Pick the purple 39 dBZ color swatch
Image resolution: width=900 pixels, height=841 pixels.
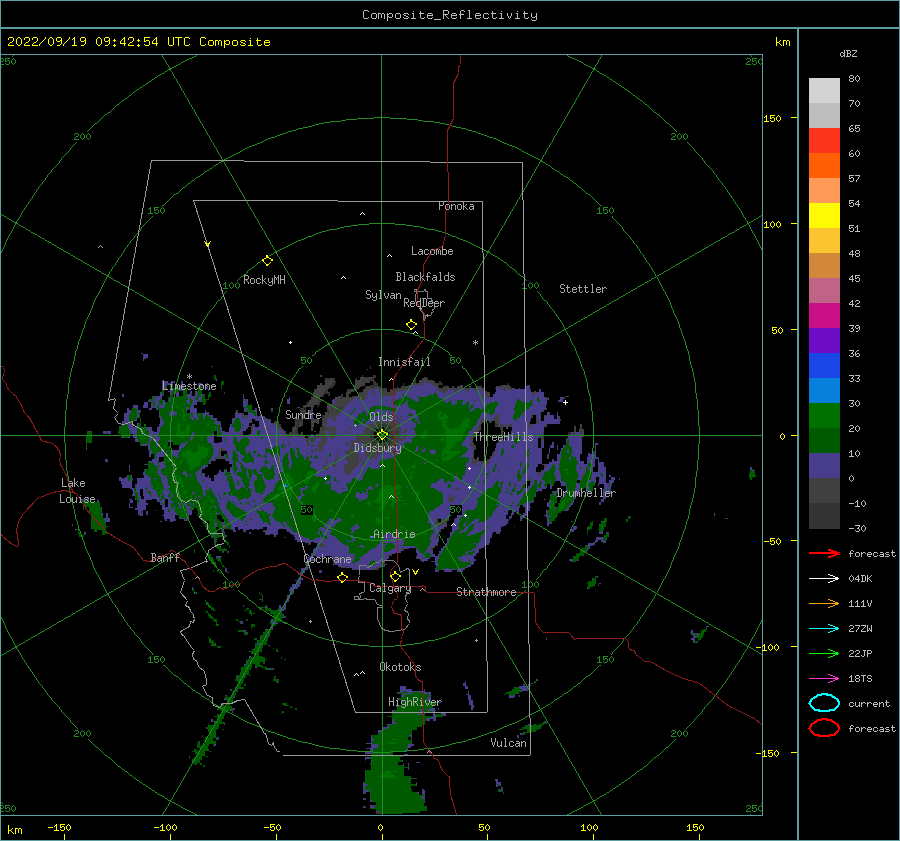(824, 340)
